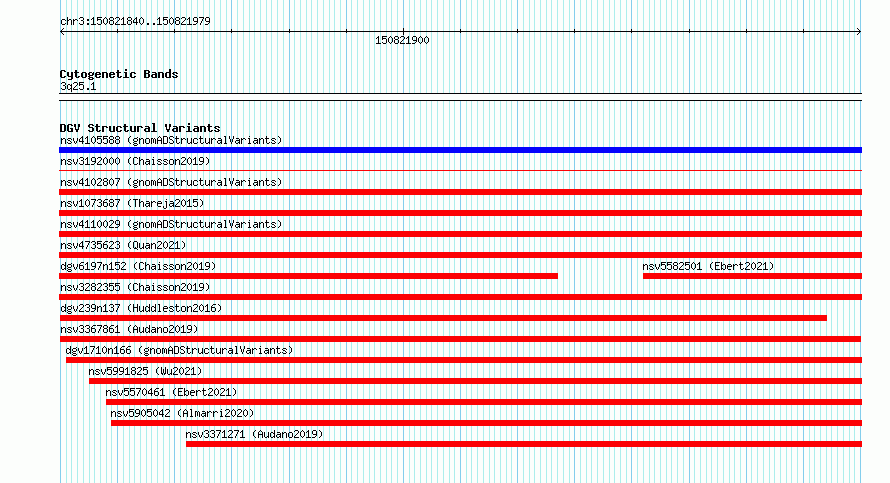Click red bar under nsv3371271
Viewport: 890px width, 483px height.
(x=524, y=444)
